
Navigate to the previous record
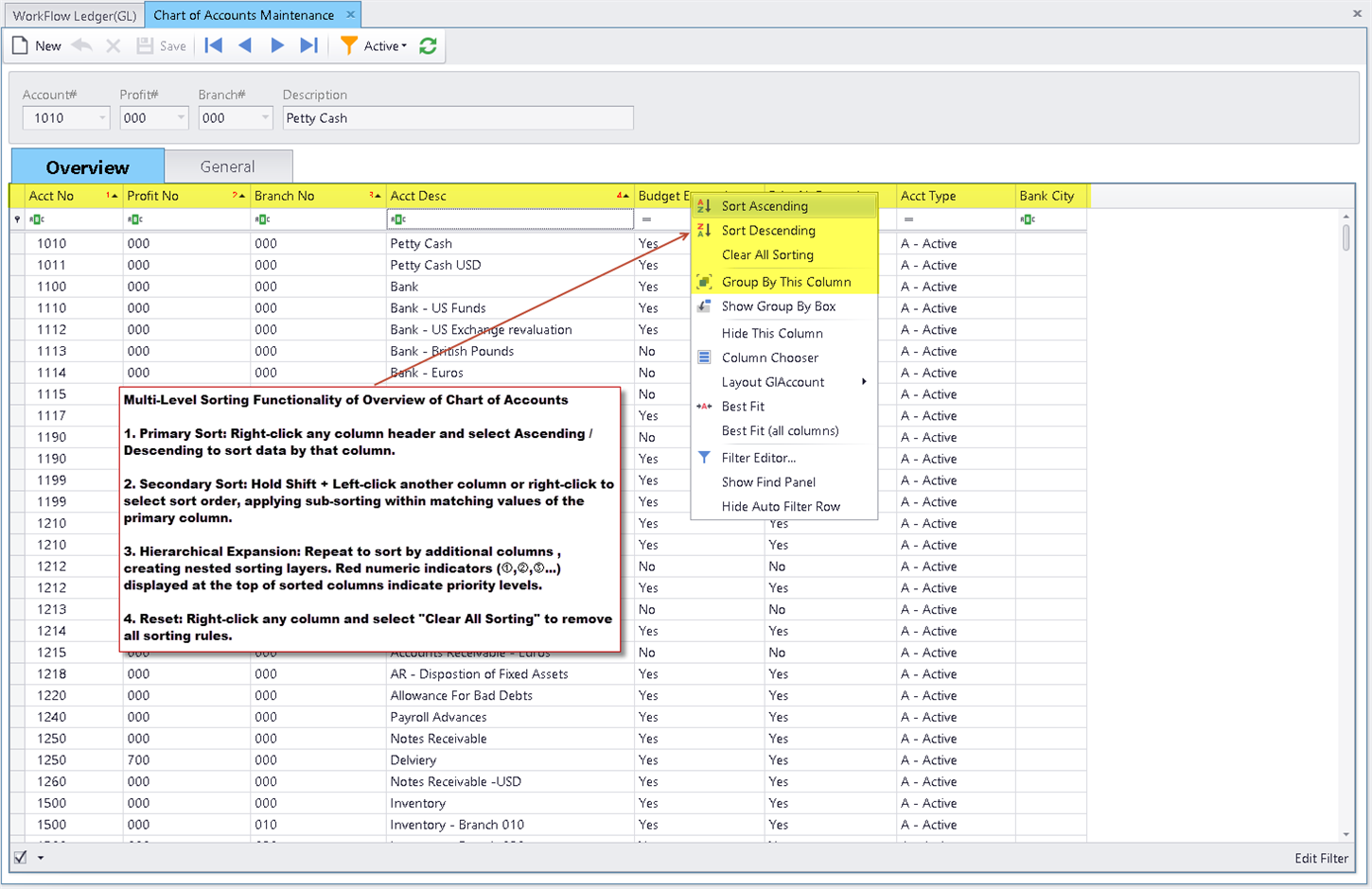(x=245, y=45)
